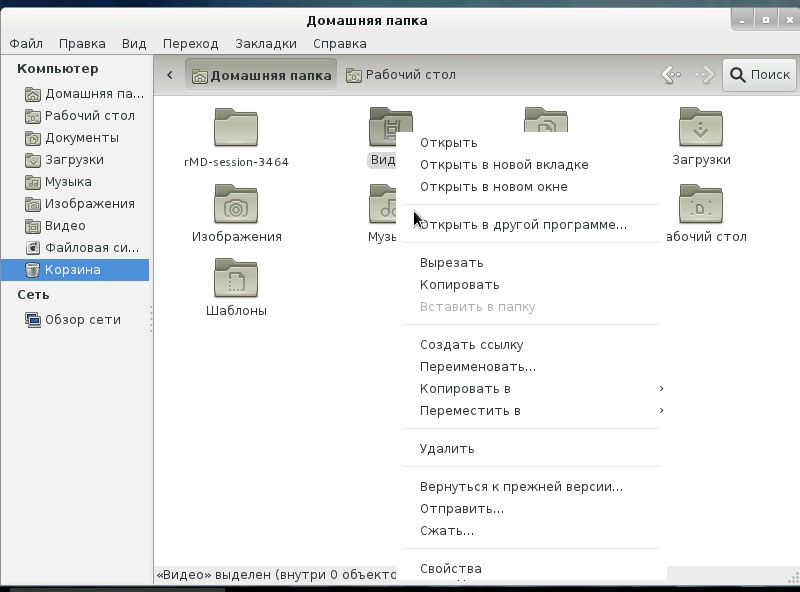Click the Обзор сети network icon

coord(33,320)
